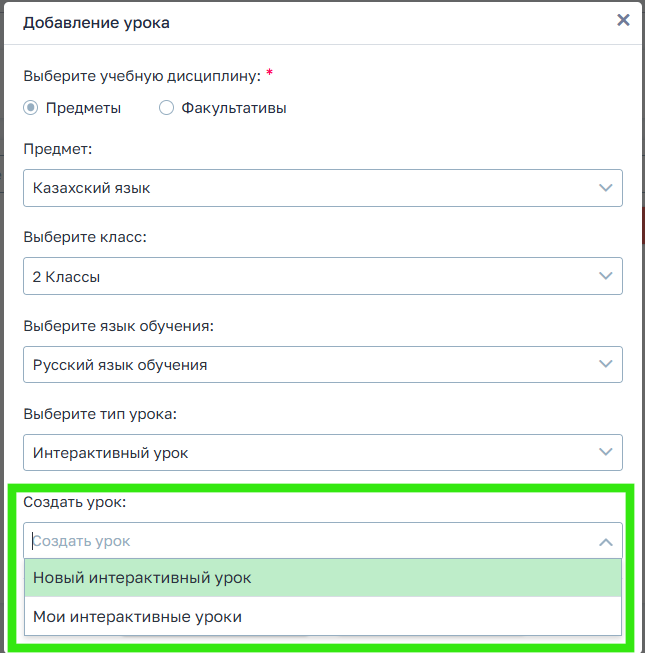Click the Предмет: field label
The height and width of the screenshot is (653, 645).
tap(57, 150)
